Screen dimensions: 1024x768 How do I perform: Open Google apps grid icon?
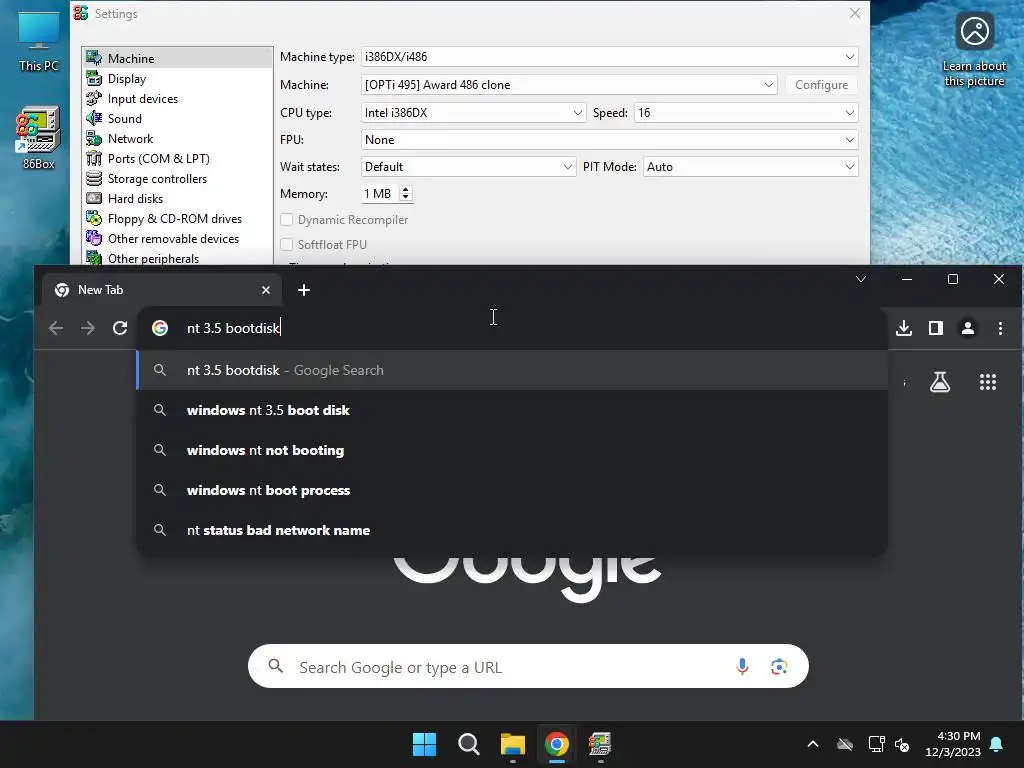click(x=988, y=382)
